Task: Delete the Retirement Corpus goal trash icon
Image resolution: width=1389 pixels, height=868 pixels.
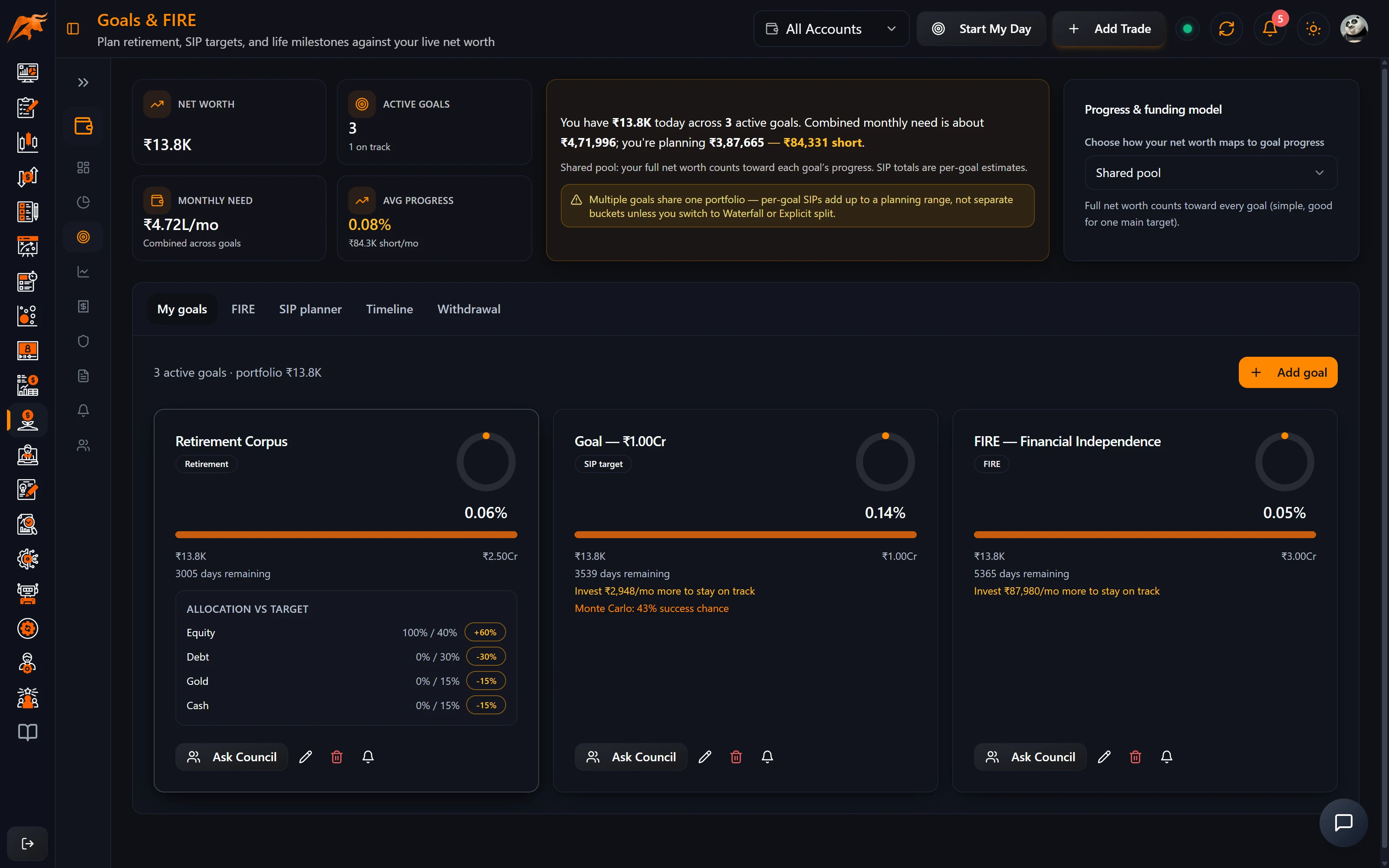Action: tap(337, 757)
